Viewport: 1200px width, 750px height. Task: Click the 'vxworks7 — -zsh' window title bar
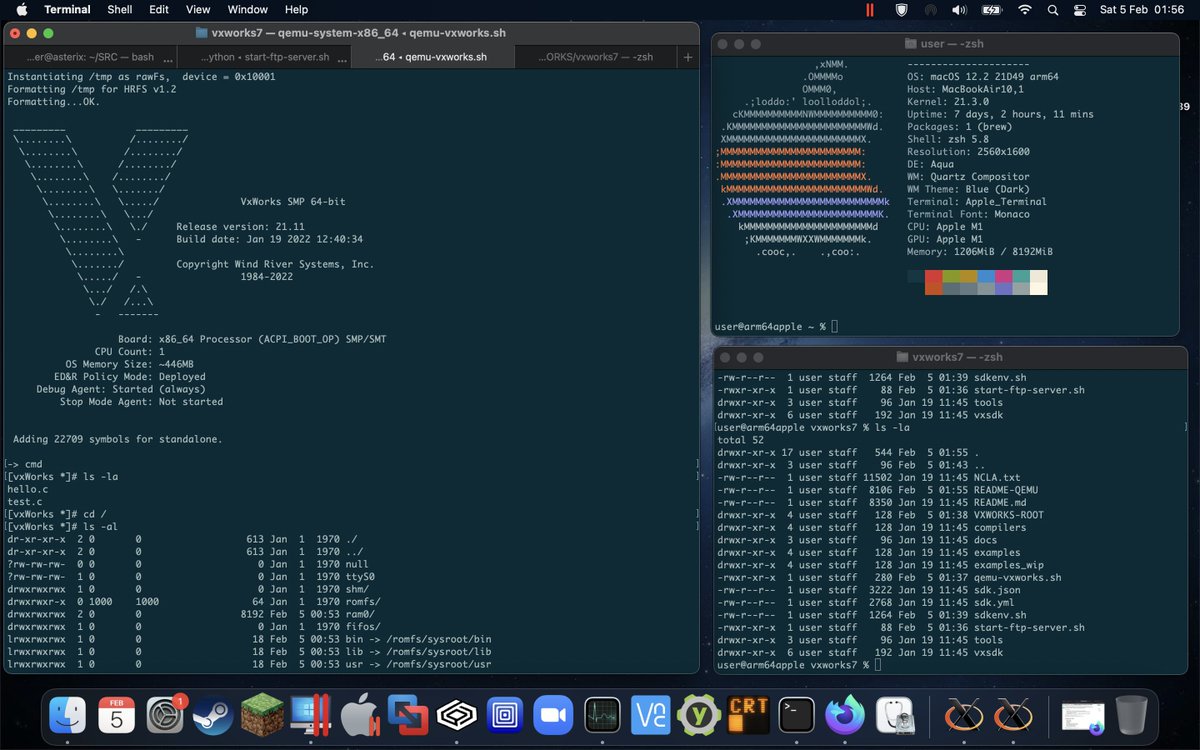pyautogui.click(x=949, y=357)
